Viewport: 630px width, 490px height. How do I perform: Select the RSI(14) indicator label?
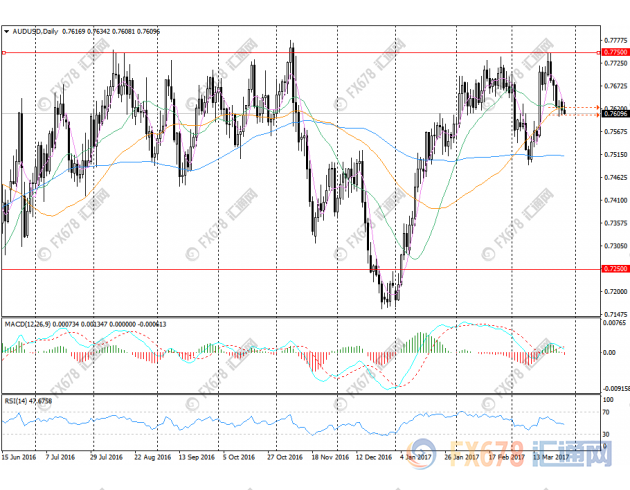15,401
